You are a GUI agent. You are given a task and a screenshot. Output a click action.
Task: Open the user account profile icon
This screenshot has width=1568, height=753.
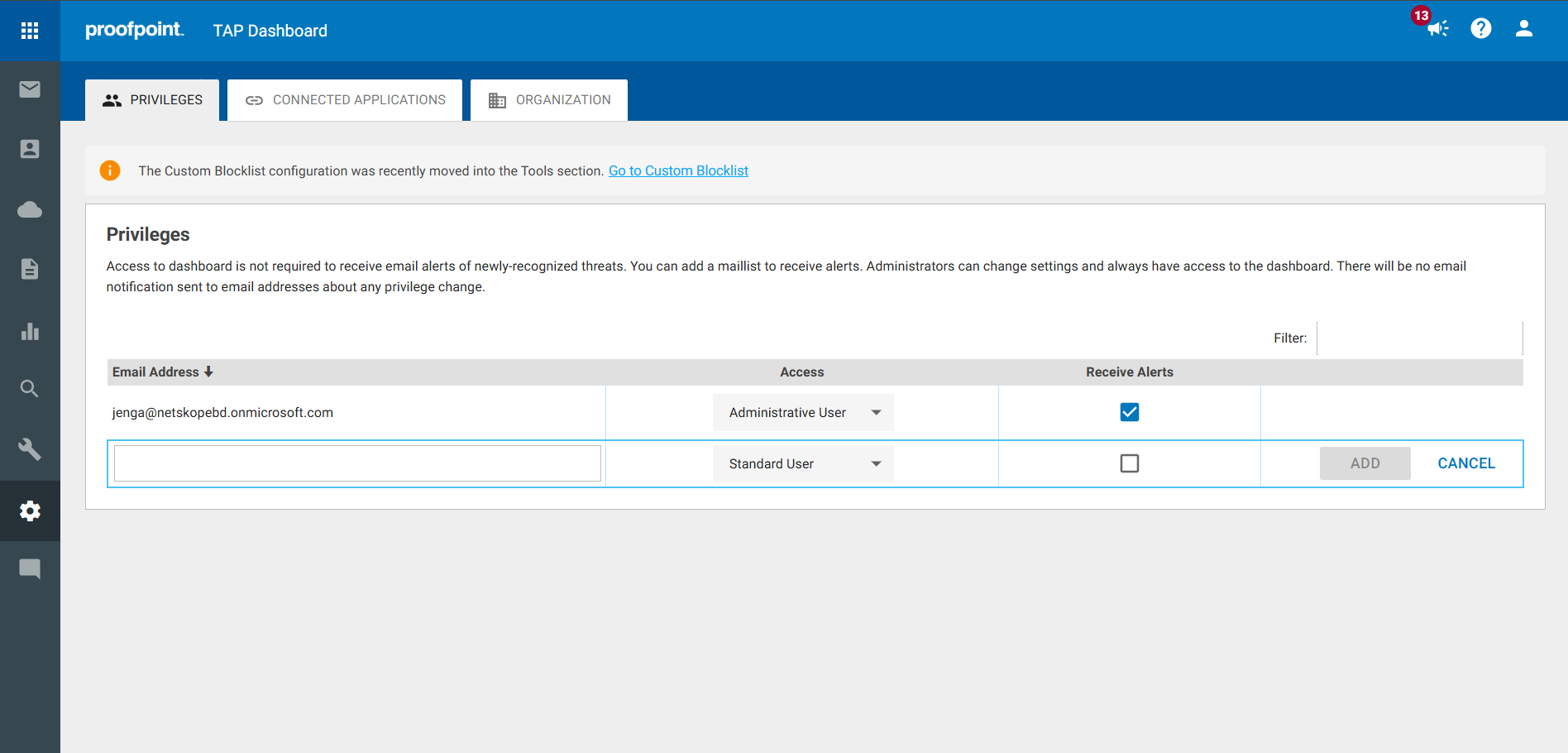1523,29
